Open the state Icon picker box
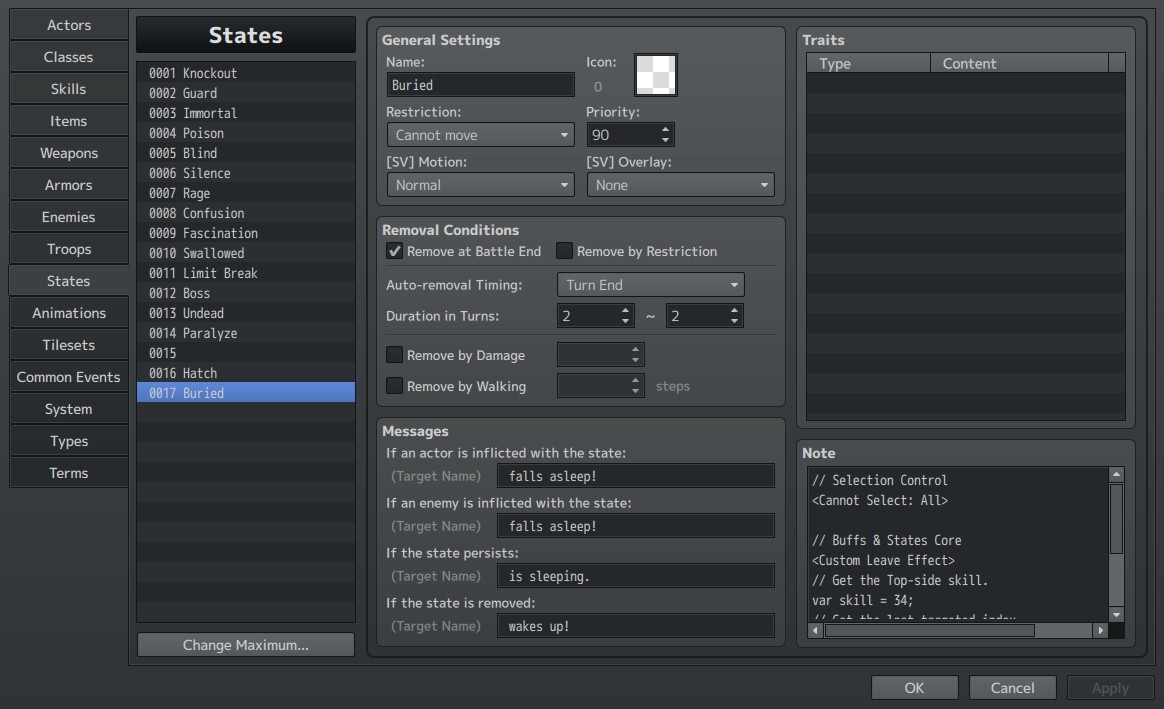This screenshot has height=709, width=1164. click(x=655, y=75)
